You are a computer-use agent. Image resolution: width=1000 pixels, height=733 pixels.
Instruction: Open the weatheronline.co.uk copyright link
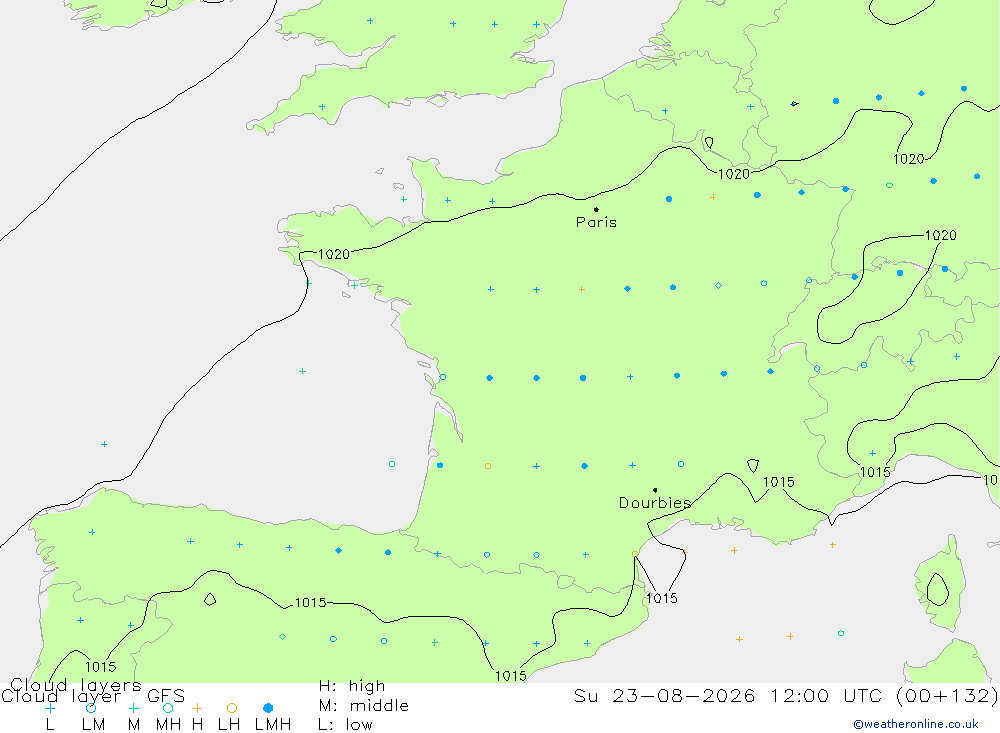[916, 724]
